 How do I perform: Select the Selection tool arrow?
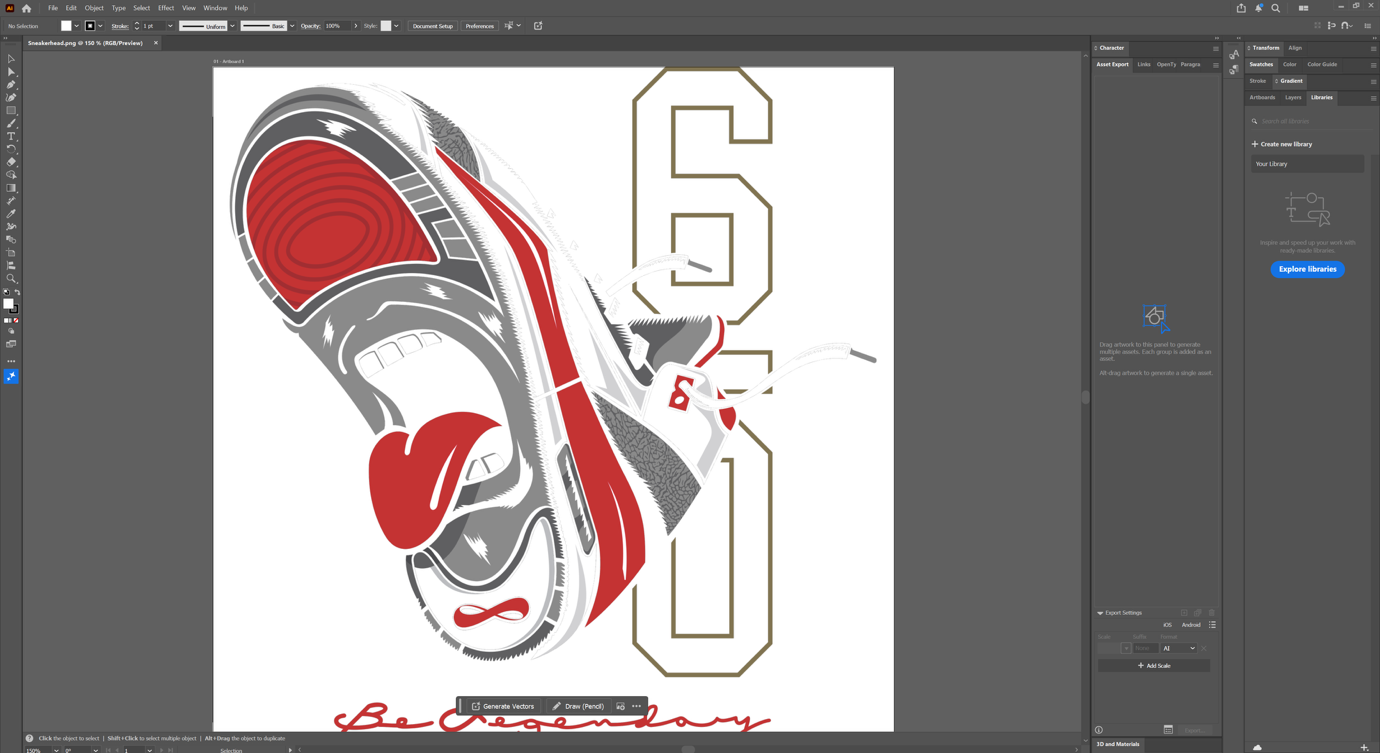point(11,59)
